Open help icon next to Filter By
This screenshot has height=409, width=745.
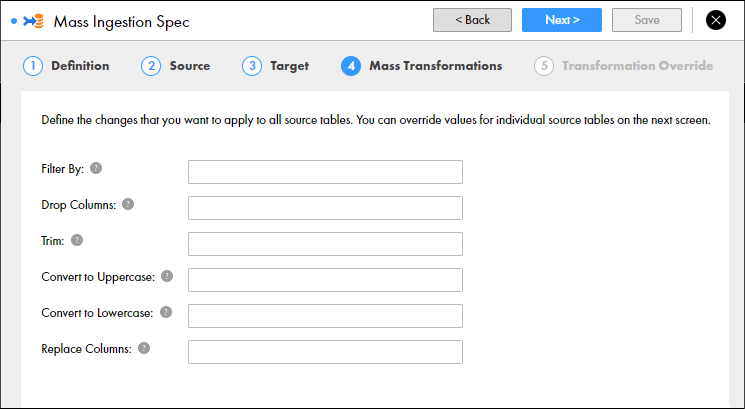[x=96, y=168]
